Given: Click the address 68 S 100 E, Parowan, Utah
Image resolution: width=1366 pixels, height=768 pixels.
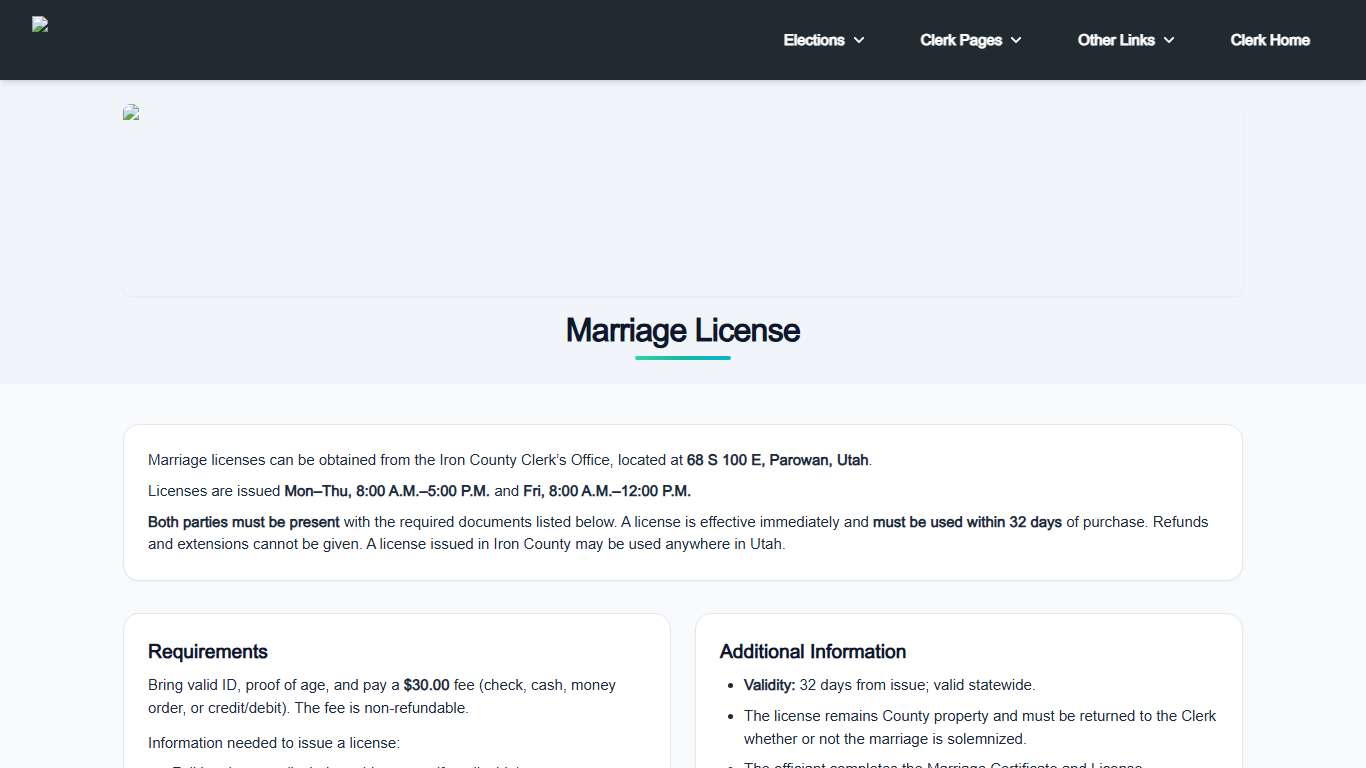Looking at the screenshot, I should click(777, 460).
